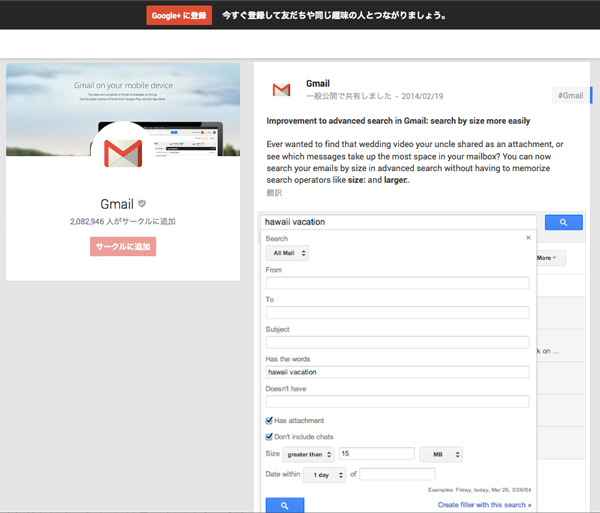Open Create filter with this search link
600x513 pixels.
[x=484, y=505]
